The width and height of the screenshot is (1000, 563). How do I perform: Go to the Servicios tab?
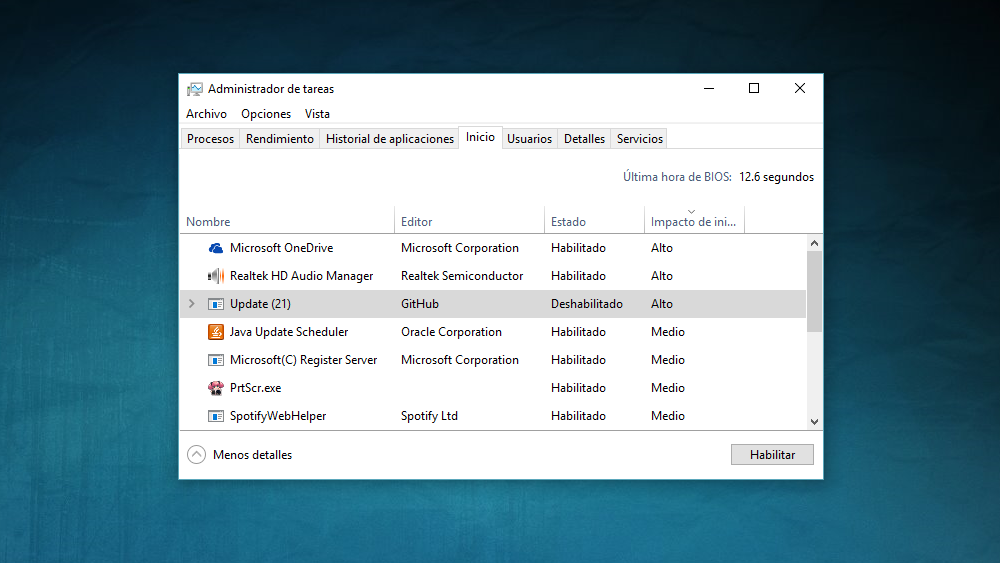[640, 139]
